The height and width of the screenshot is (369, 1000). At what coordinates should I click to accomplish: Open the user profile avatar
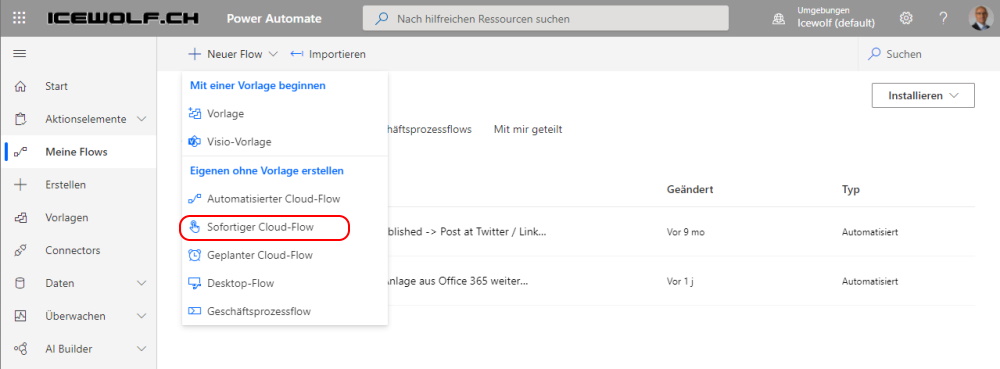tap(980, 18)
